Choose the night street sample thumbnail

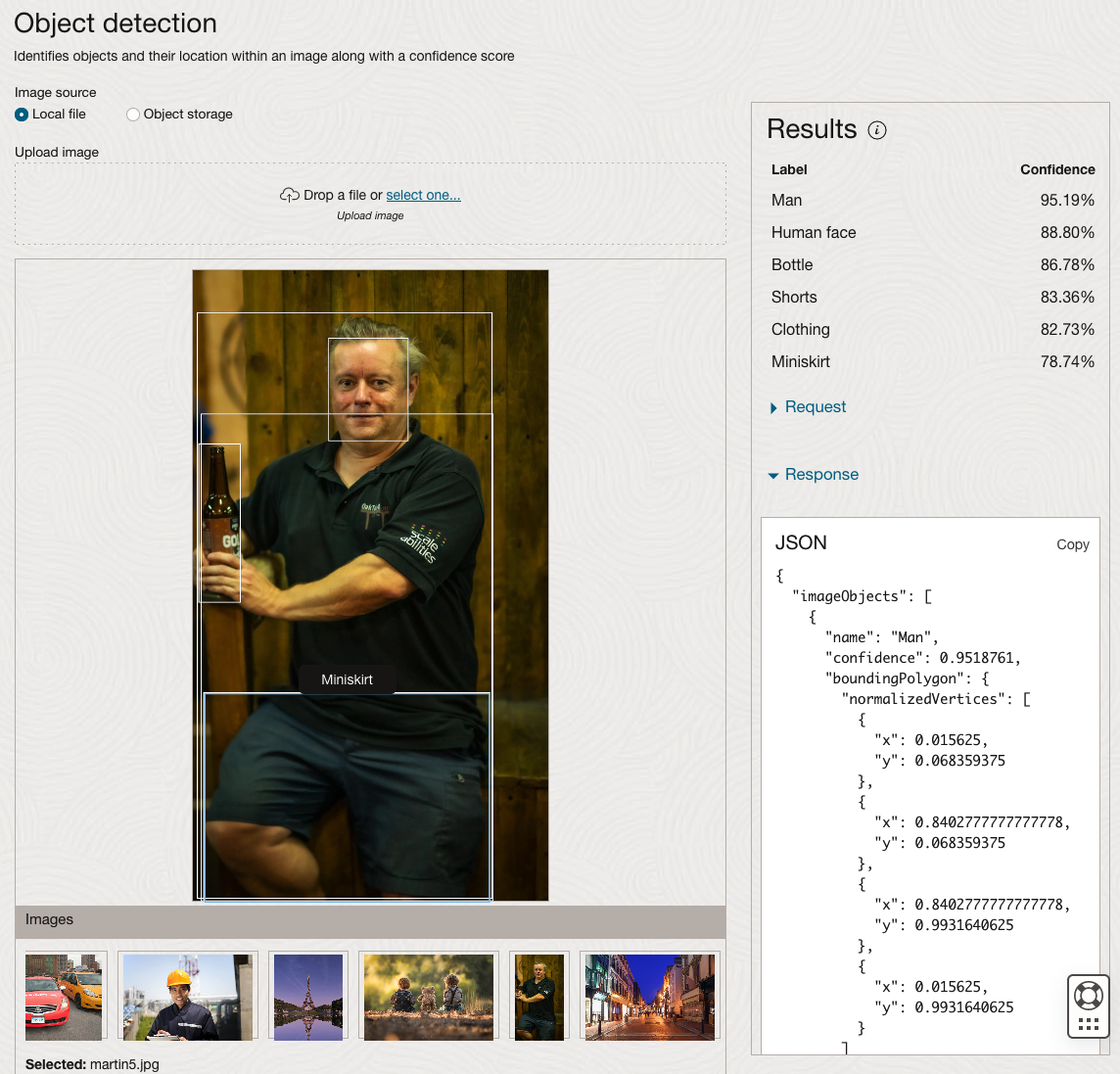650,997
